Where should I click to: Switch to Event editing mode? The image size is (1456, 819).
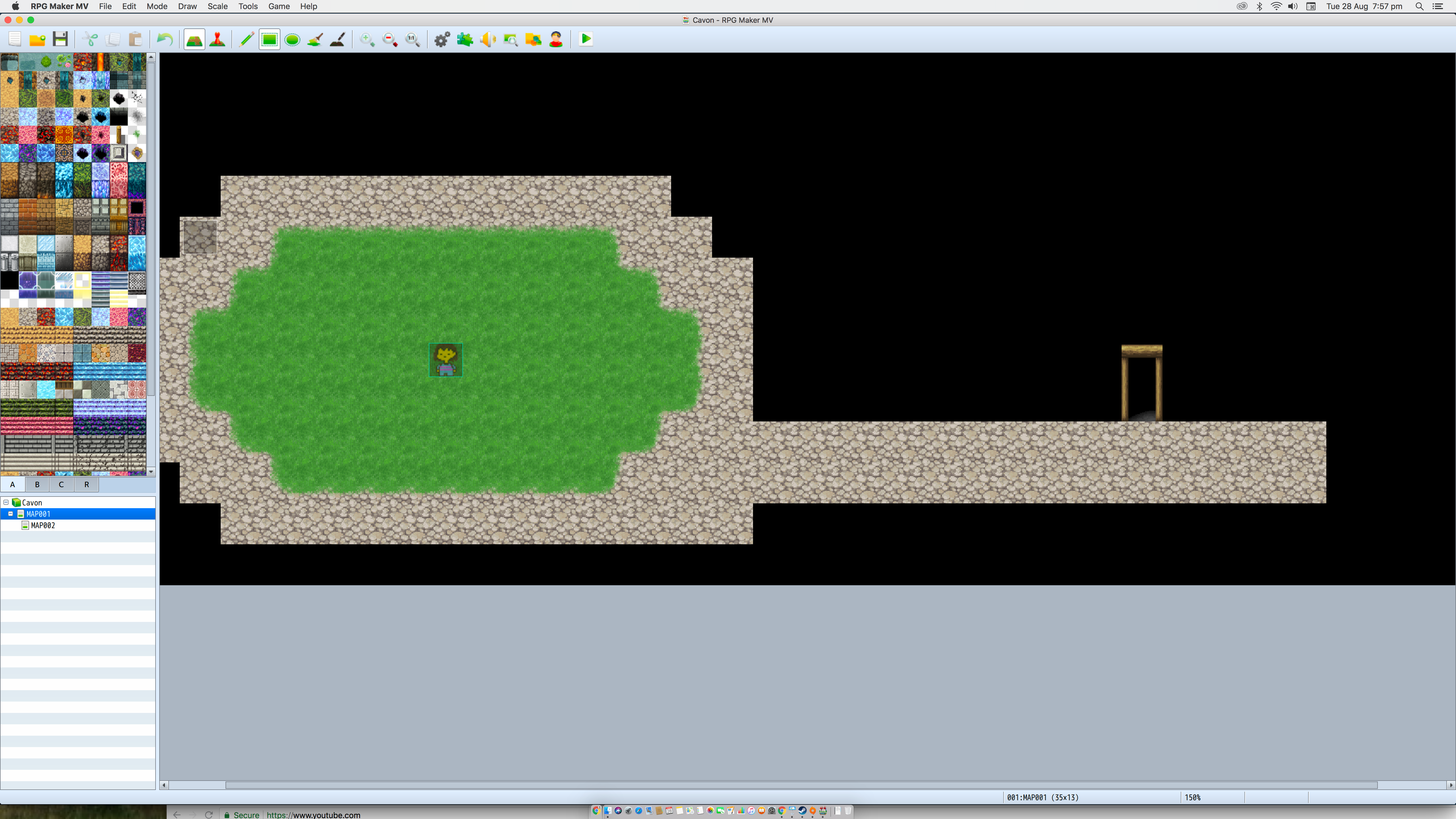217,39
